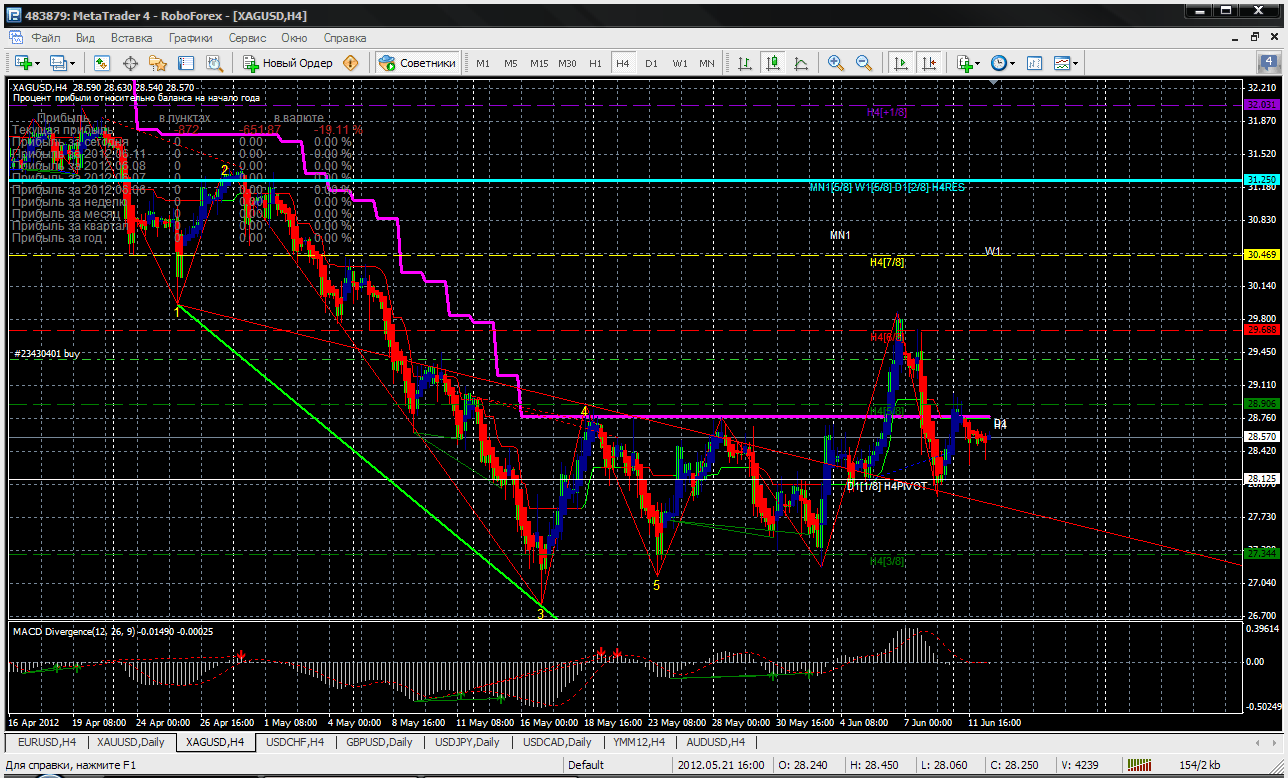
Task: Switch to the XAUUSD,Daily chart tab
Action: click(130, 742)
